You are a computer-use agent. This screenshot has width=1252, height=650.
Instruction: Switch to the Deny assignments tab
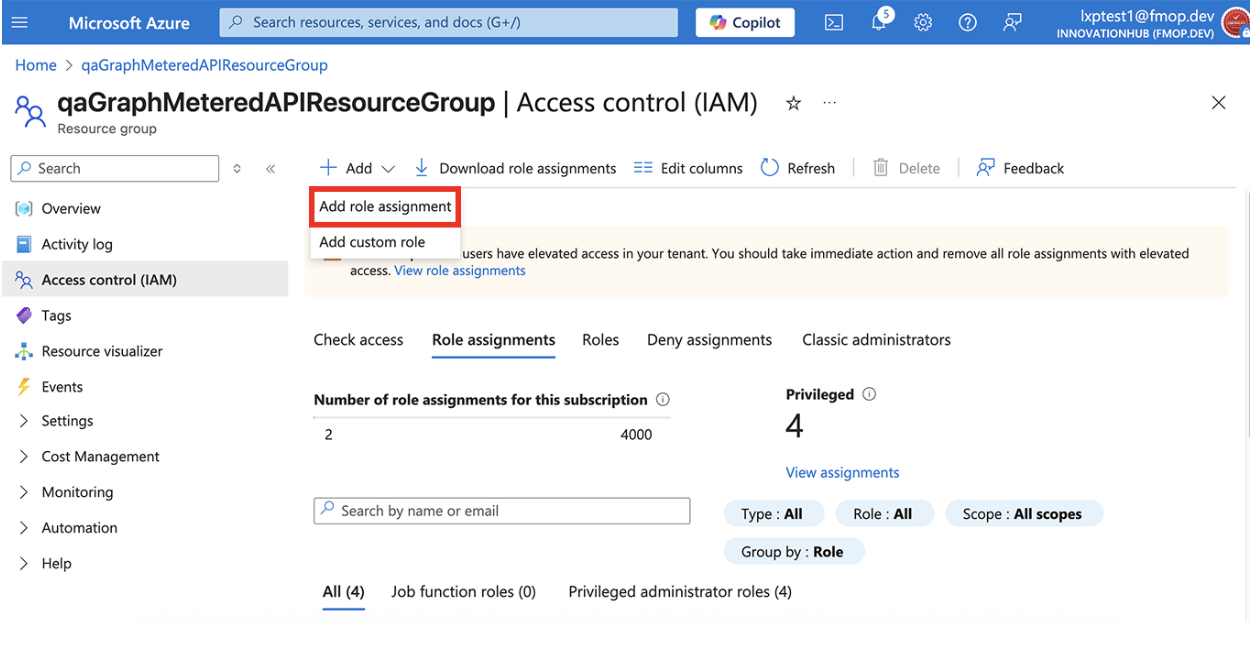tap(709, 340)
